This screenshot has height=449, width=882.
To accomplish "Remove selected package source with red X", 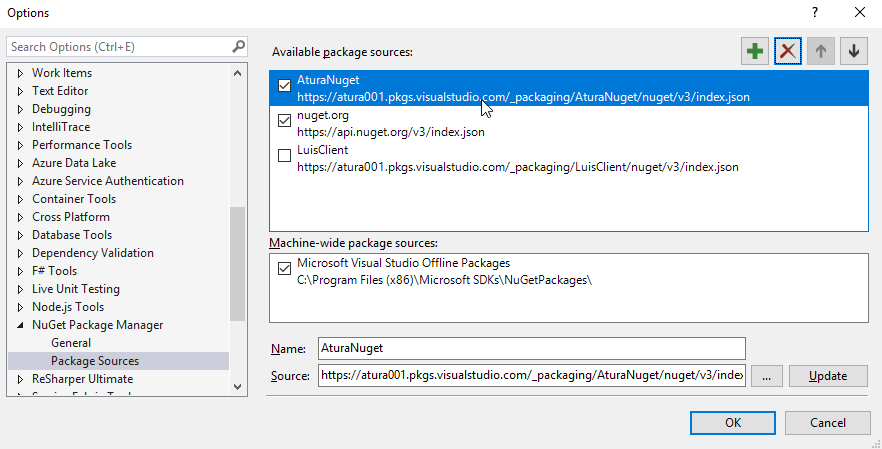I will pyautogui.click(x=788, y=51).
